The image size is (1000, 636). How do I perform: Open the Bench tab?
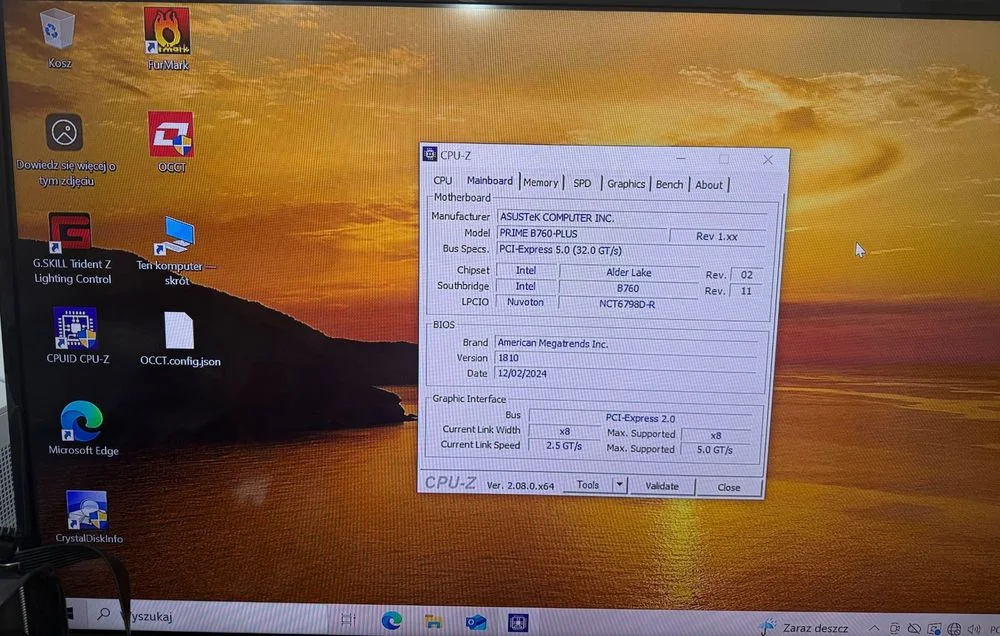pyautogui.click(x=669, y=184)
